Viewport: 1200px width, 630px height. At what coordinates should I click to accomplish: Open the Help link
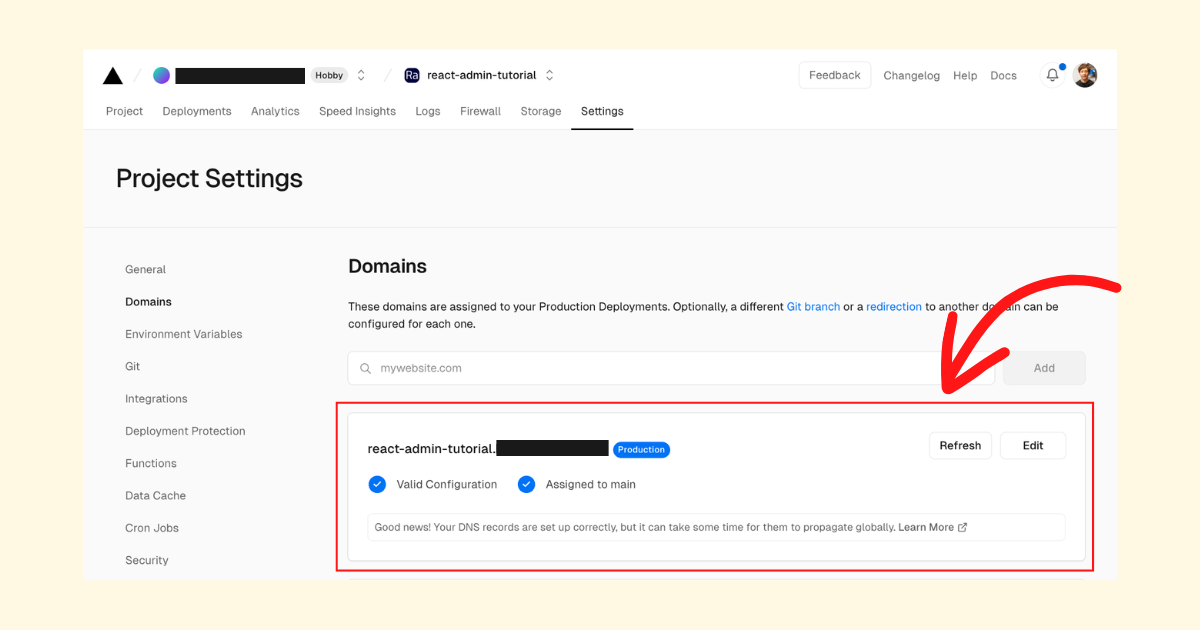965,76
